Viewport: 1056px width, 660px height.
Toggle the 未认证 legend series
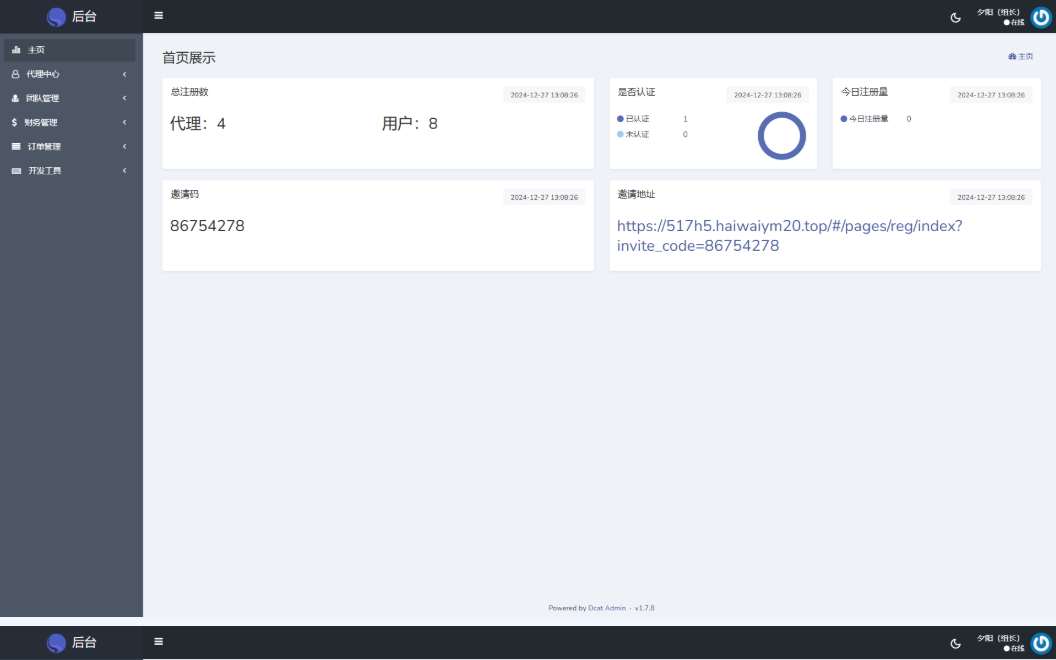(x=634, y=134)
